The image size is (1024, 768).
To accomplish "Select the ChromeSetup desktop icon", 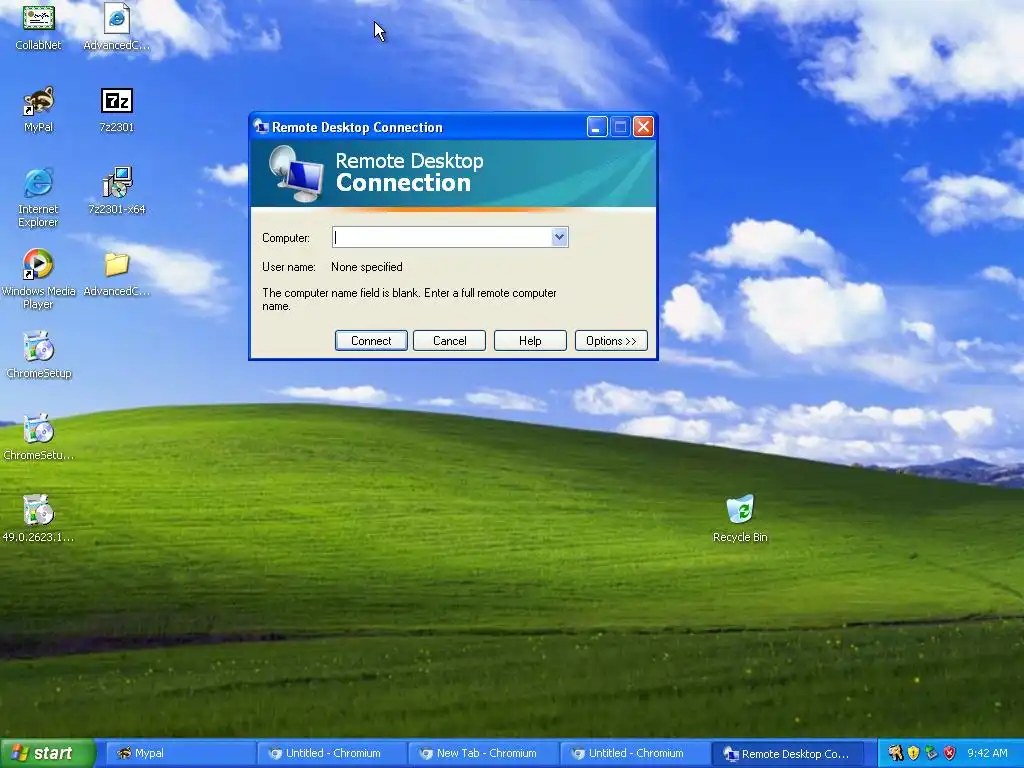I will [x=39, y=356].
